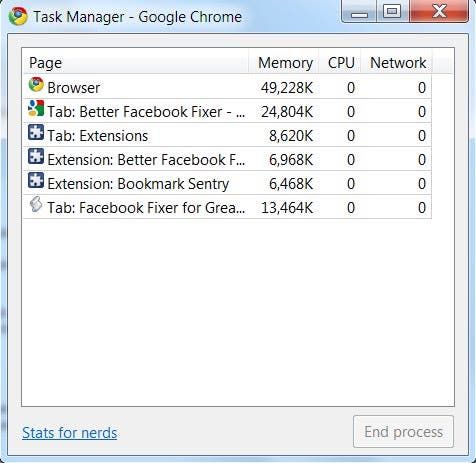The height and width of the screenshot is (463, 476).
Task: Select the Tab: Extensions row
Action: tap(227, 135)
